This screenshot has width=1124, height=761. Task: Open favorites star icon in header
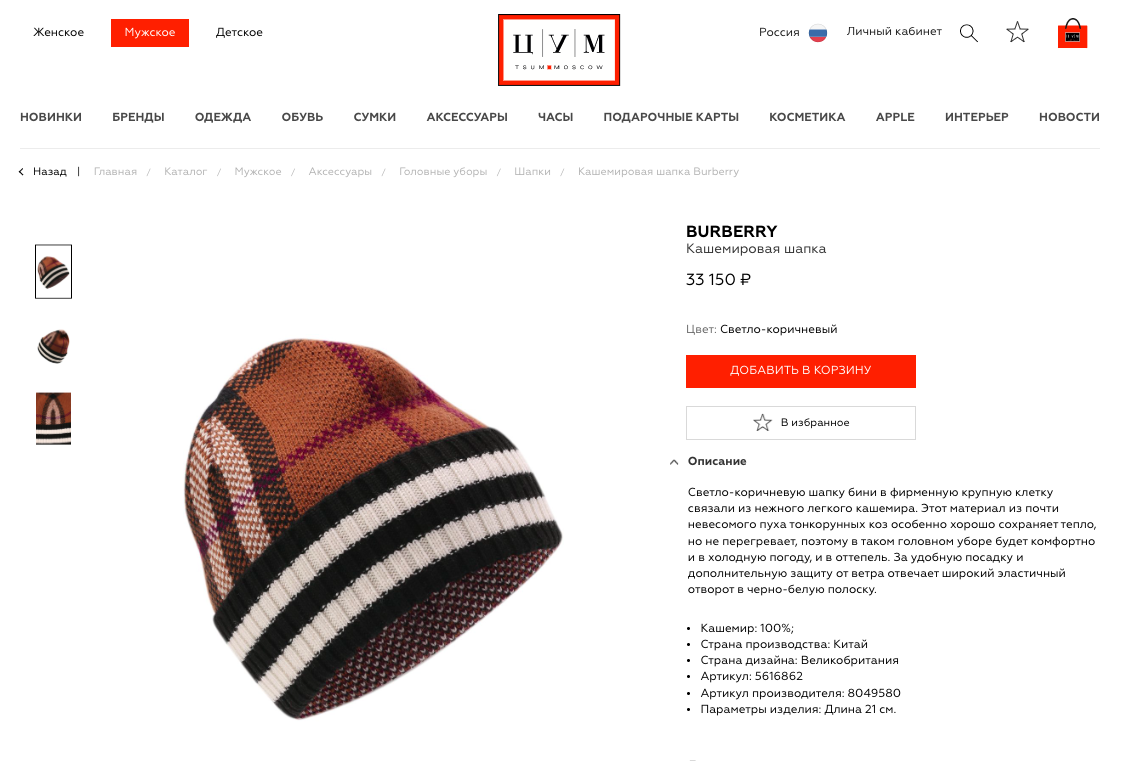pos(1017,32)
